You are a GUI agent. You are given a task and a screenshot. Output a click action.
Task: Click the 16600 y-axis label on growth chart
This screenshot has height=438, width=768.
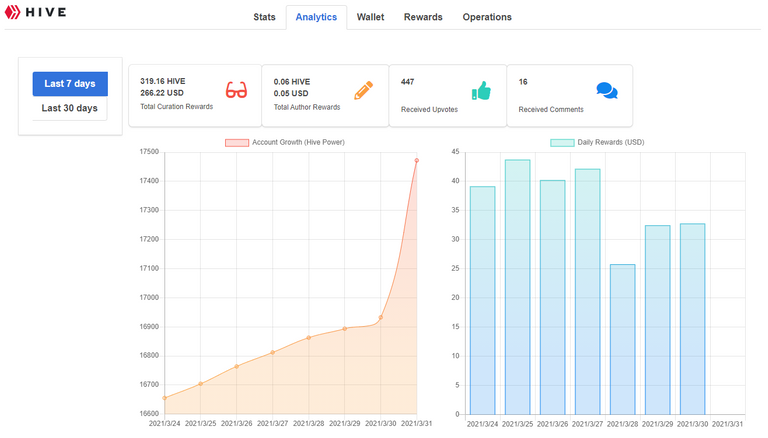tap(149, 414)
